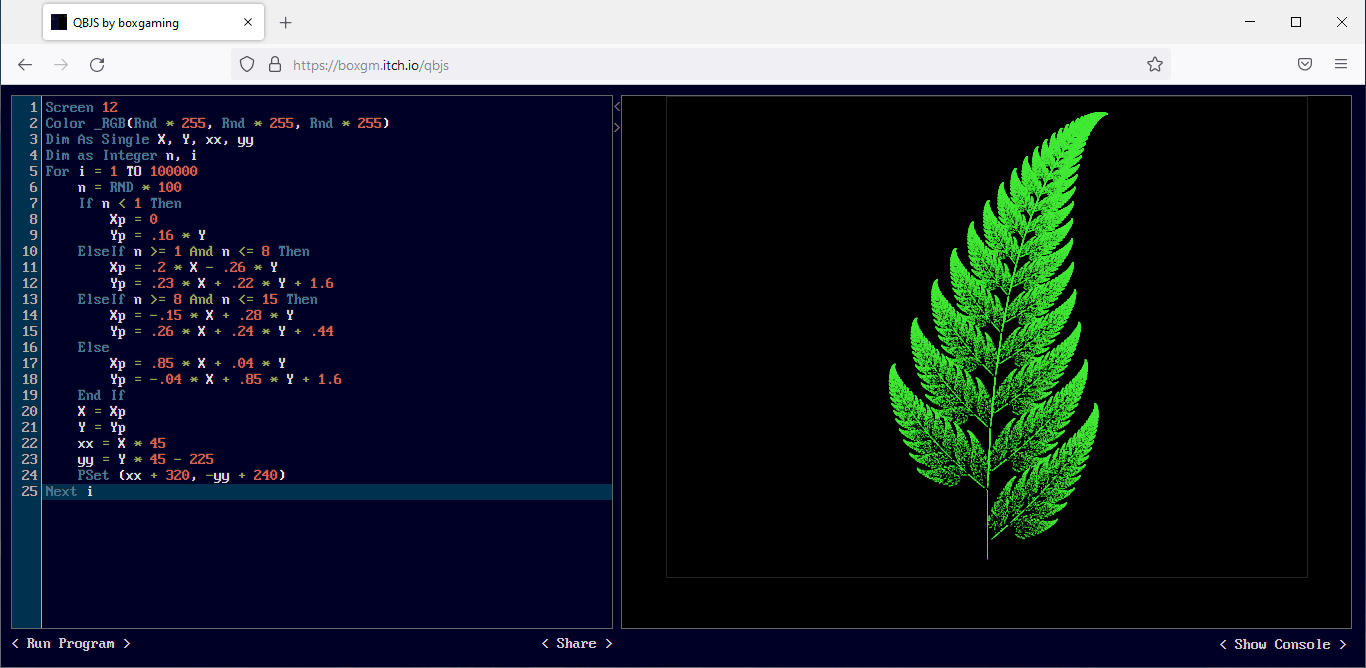Reload the page with the refresh icon
Screen dimensions: 1366x668
pyautogui.click(x=97, y=64)
